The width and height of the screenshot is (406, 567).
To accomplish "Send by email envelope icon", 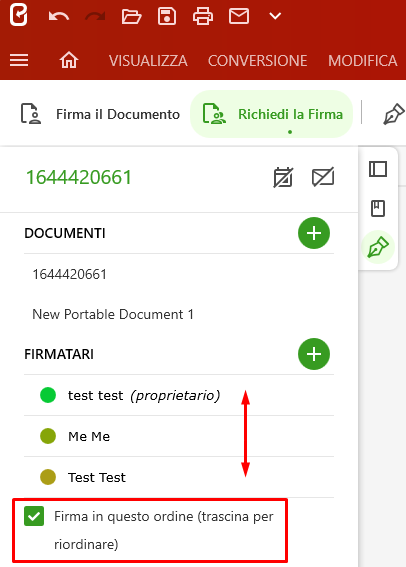I will (239, 17).
